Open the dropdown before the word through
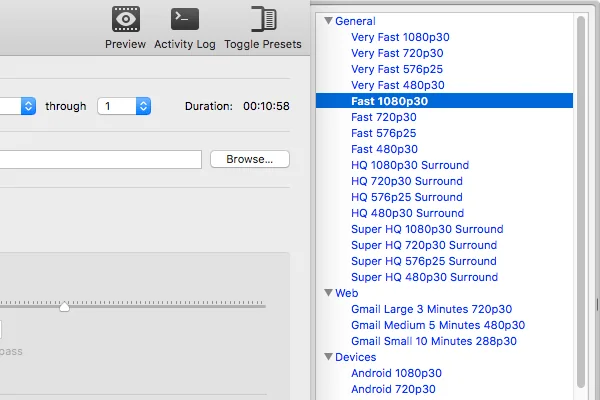Viewport: 600px width, 400px height. click(18, 106)
